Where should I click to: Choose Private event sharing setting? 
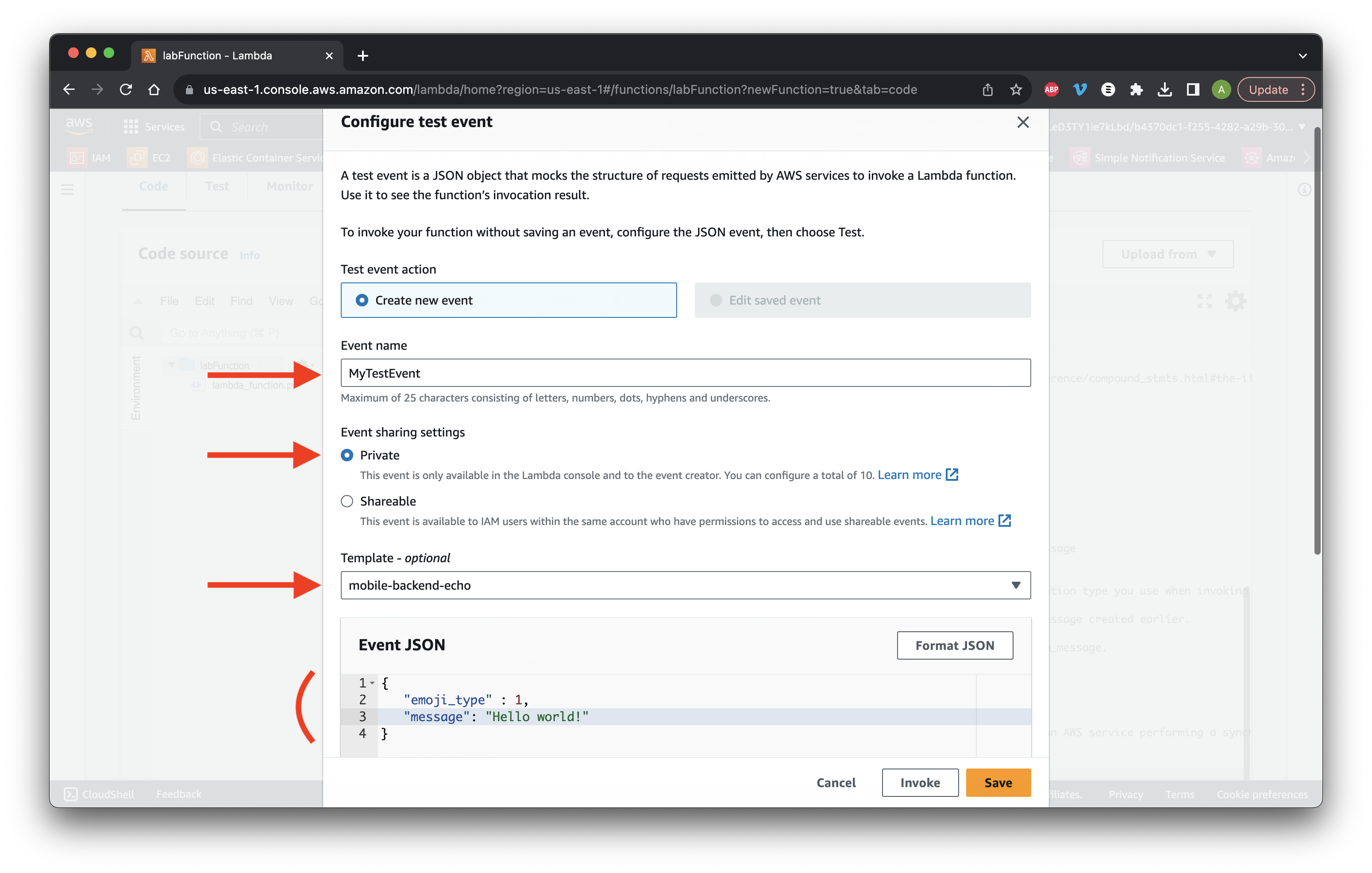pyautogui.click(x=347, y=455)
